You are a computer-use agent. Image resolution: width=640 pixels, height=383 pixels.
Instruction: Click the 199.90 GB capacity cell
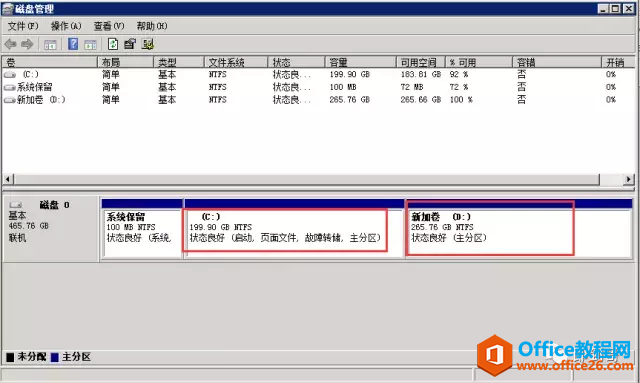(x=349, y=75)
